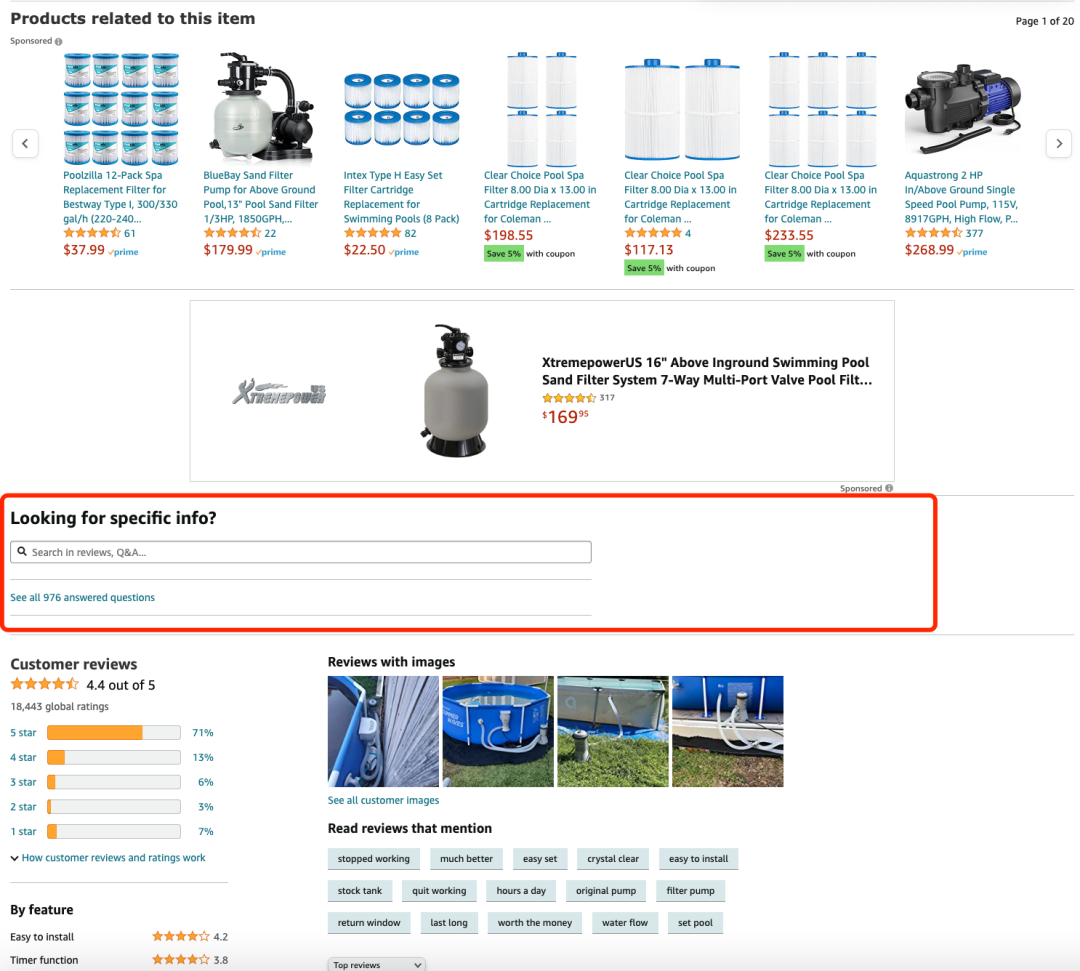Open BlueBay Sand Filter Pump title link

tap(261, 197)
